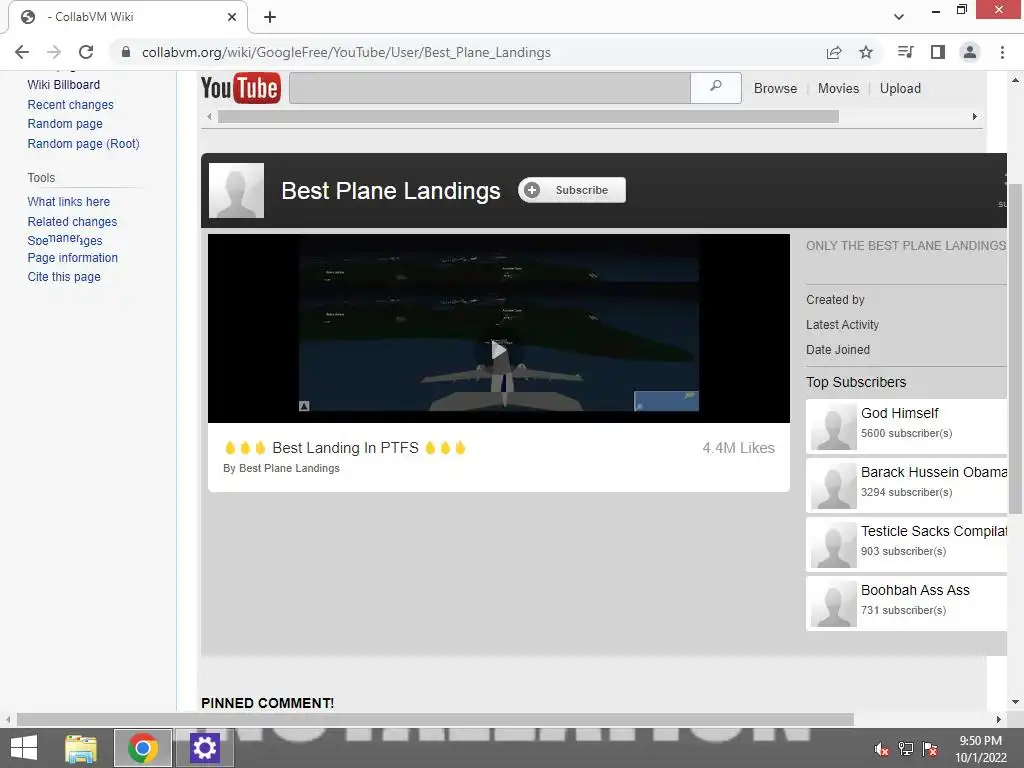Screen dimensions: 1024x768
Task: Click the browser forward arrow
Action: pyautogui.click(x=54, y=52)
